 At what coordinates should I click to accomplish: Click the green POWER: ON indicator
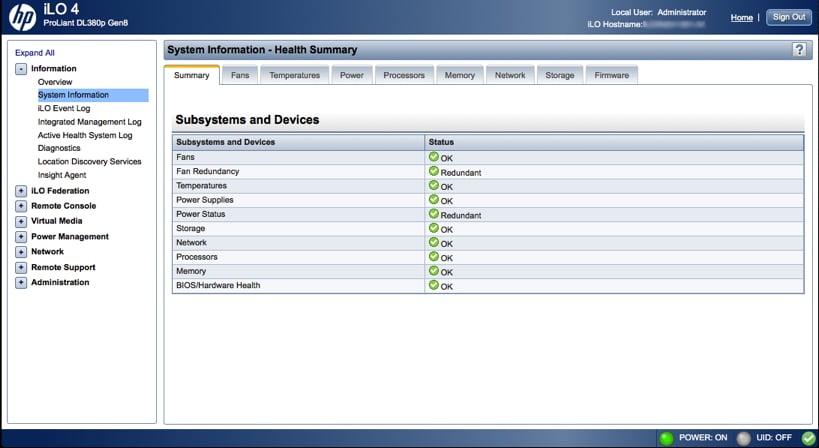click(666, 438)
